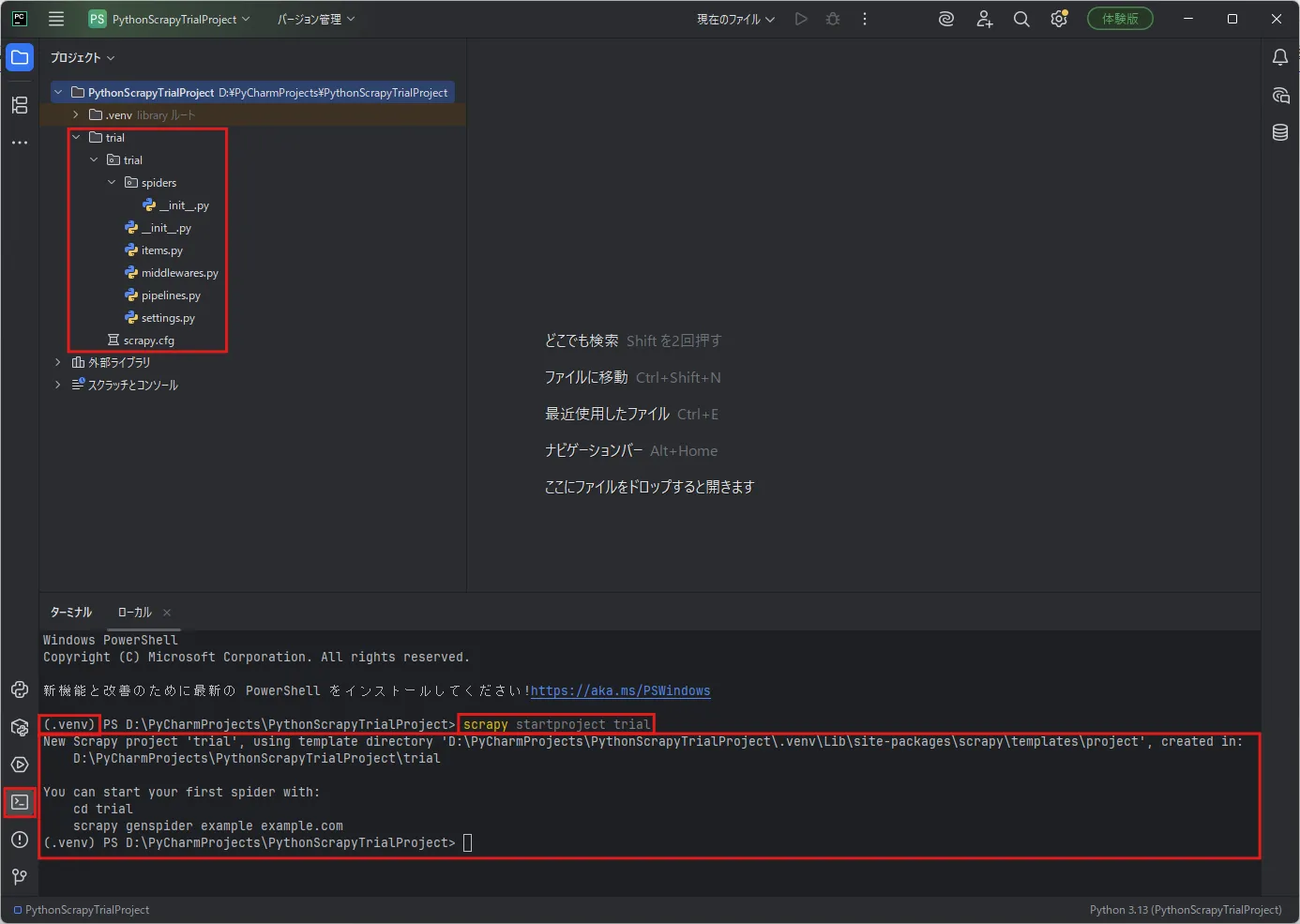Viewport: 1300px width, 924px height.
Task: Select middlewares.py file
Action: point(171,273)
